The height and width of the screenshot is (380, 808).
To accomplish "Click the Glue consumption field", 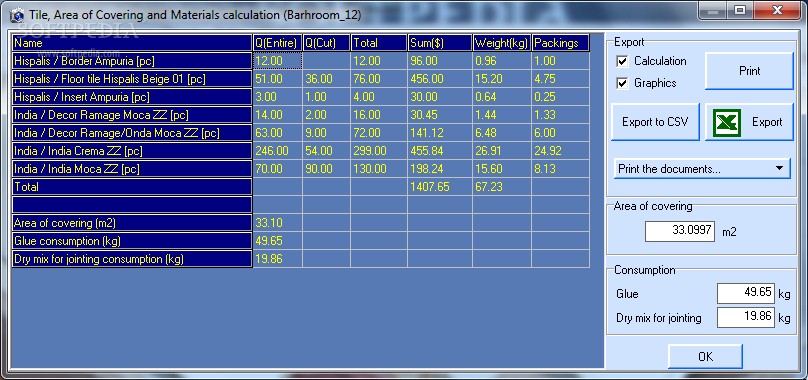I will click(x=746, y=293).
